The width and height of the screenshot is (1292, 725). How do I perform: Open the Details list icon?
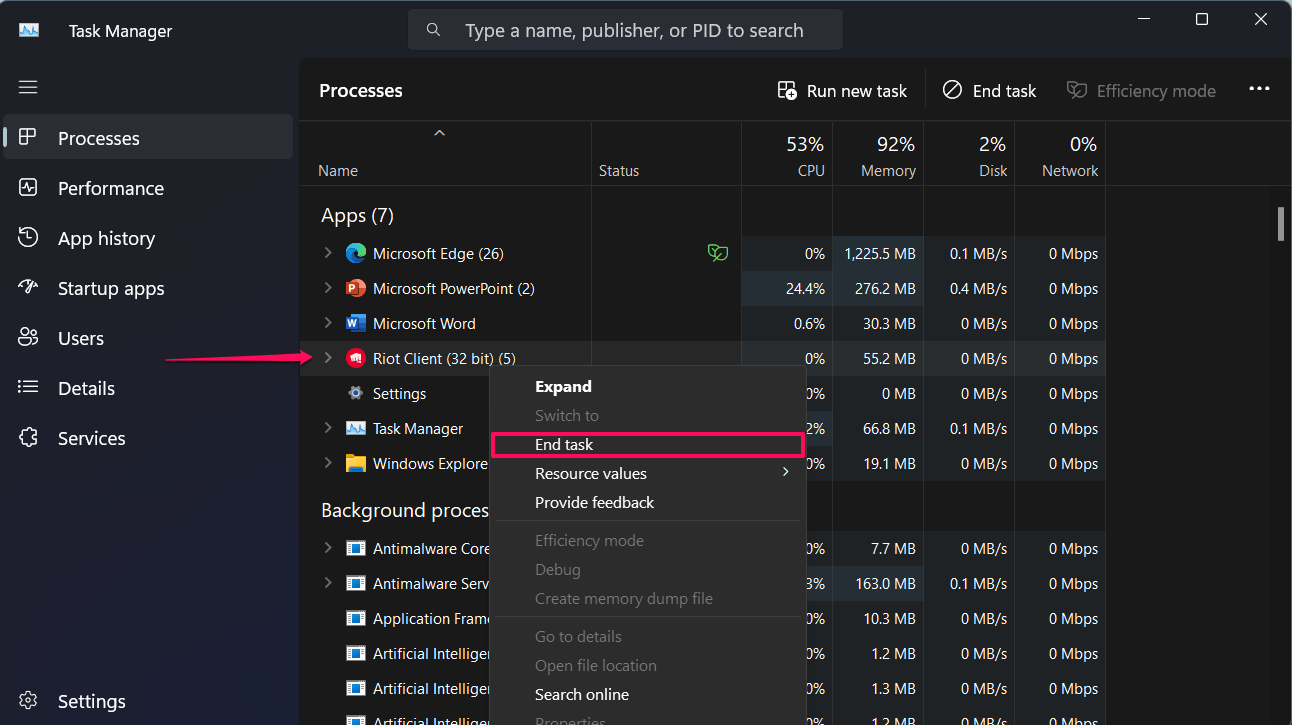coord(28,387)
